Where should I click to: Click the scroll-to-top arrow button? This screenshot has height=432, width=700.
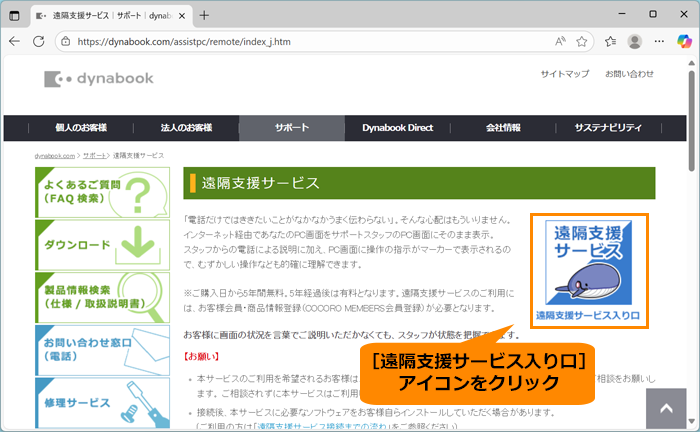[x=666, y=408]
